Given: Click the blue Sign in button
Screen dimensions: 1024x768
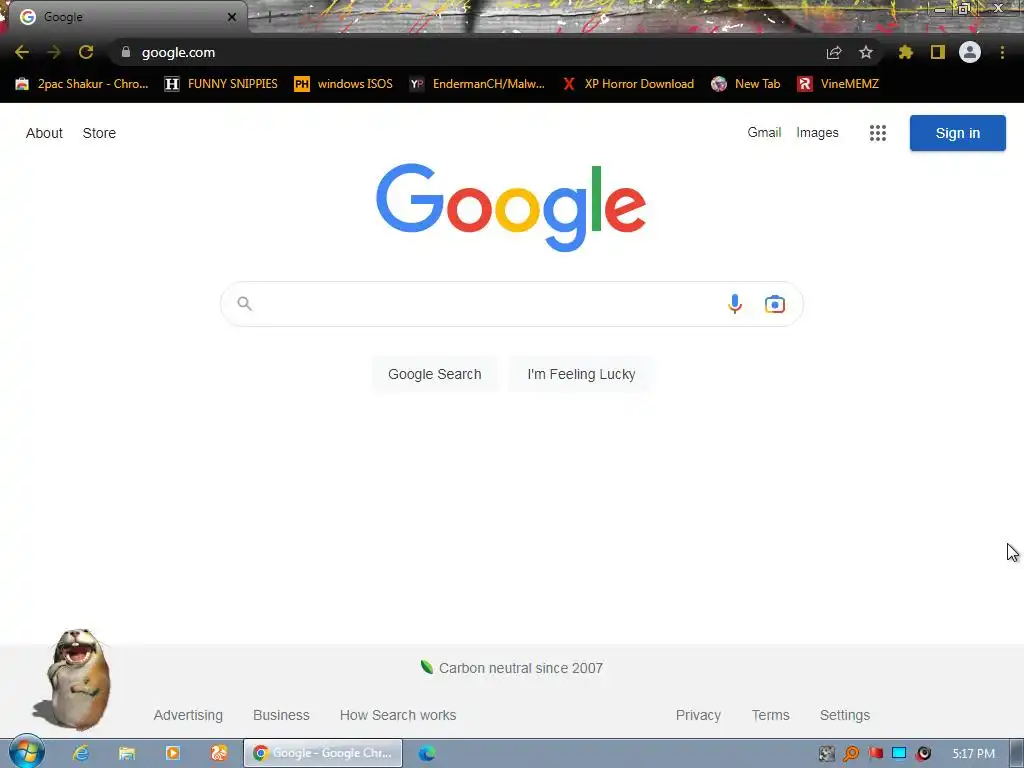Looking at the screenshot, I should click(957, 133).
